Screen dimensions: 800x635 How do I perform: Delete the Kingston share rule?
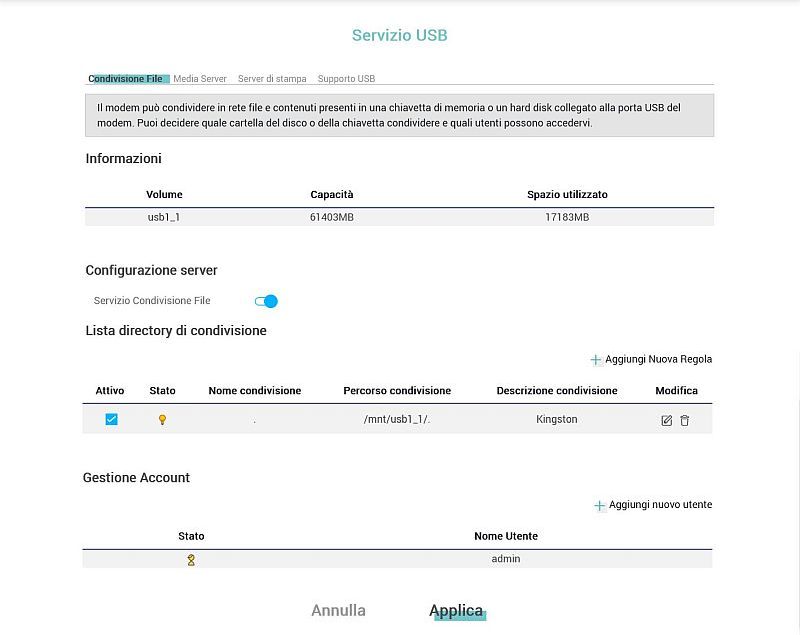click(685, 420)
